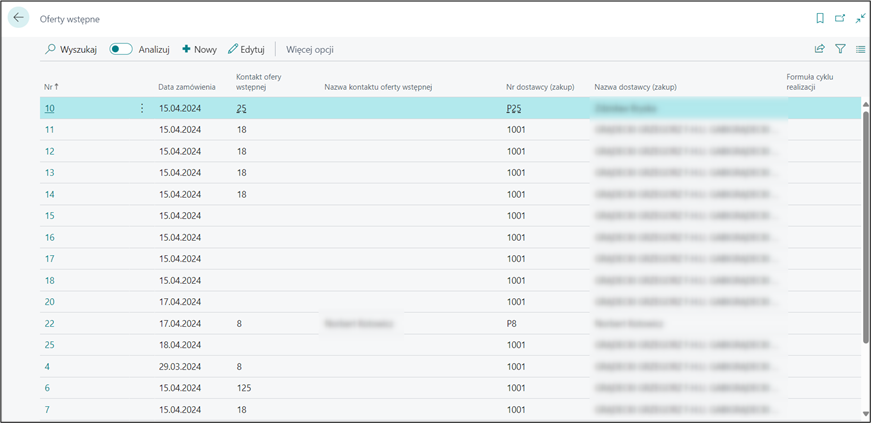Click the collapse page arrows icon
This screenshot has width=871, height=423.
coord(860,18)
